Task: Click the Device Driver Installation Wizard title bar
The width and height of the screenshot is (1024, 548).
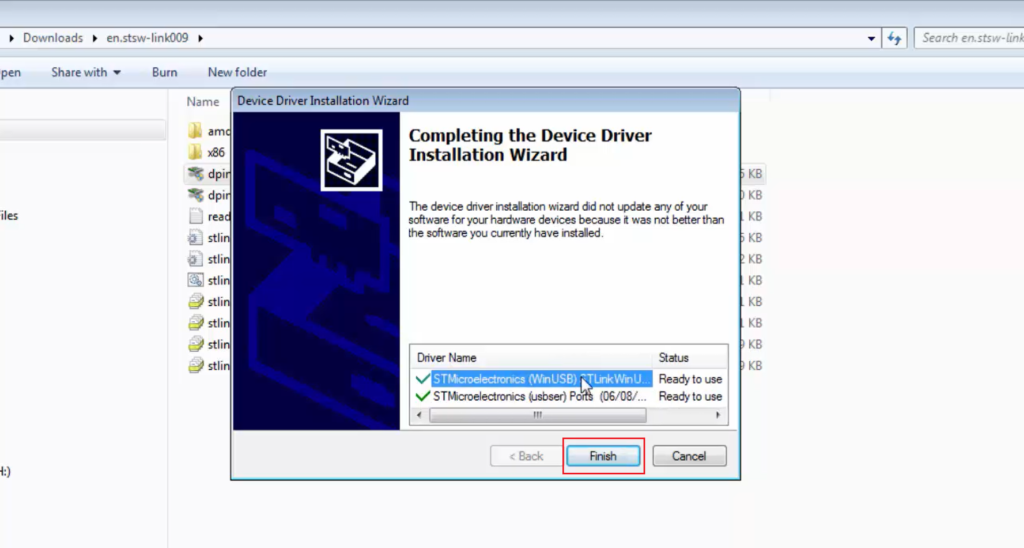Action: coord(485,101)
